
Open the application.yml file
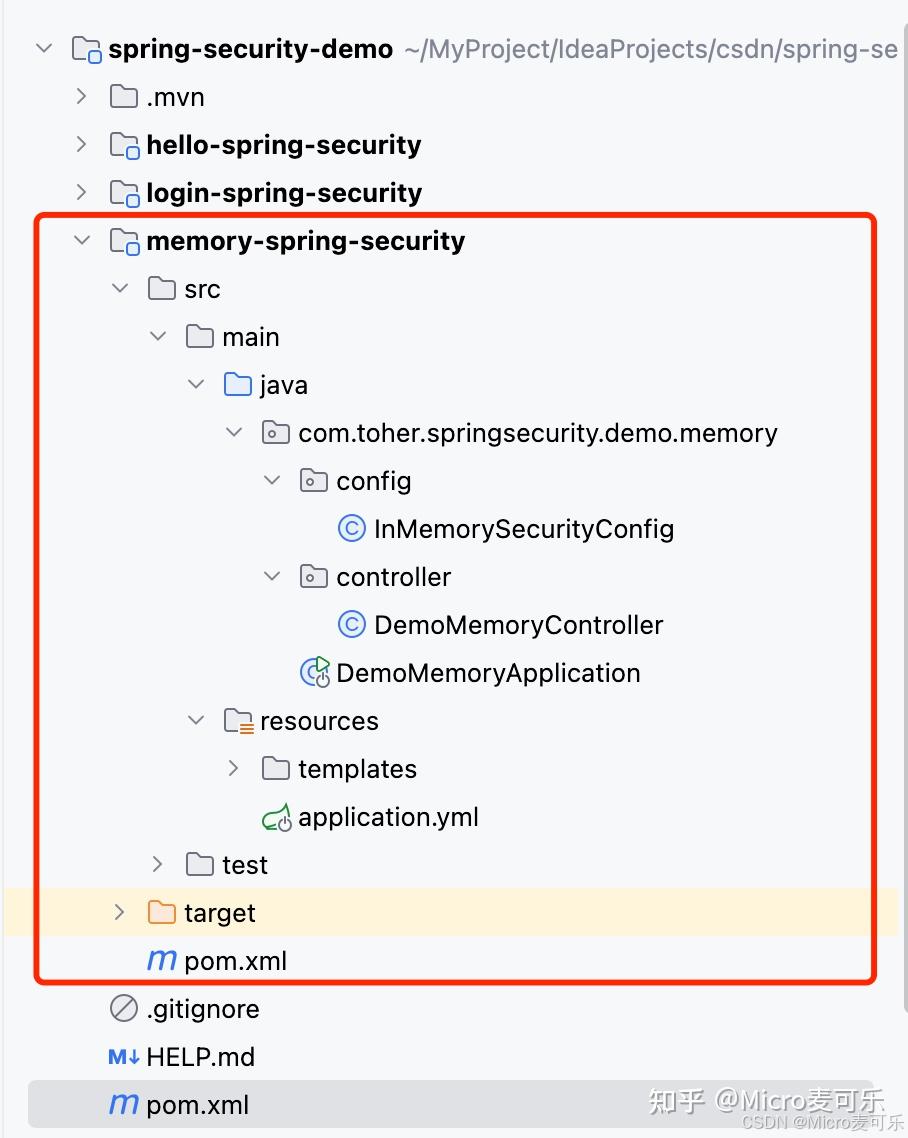[388, 816]
